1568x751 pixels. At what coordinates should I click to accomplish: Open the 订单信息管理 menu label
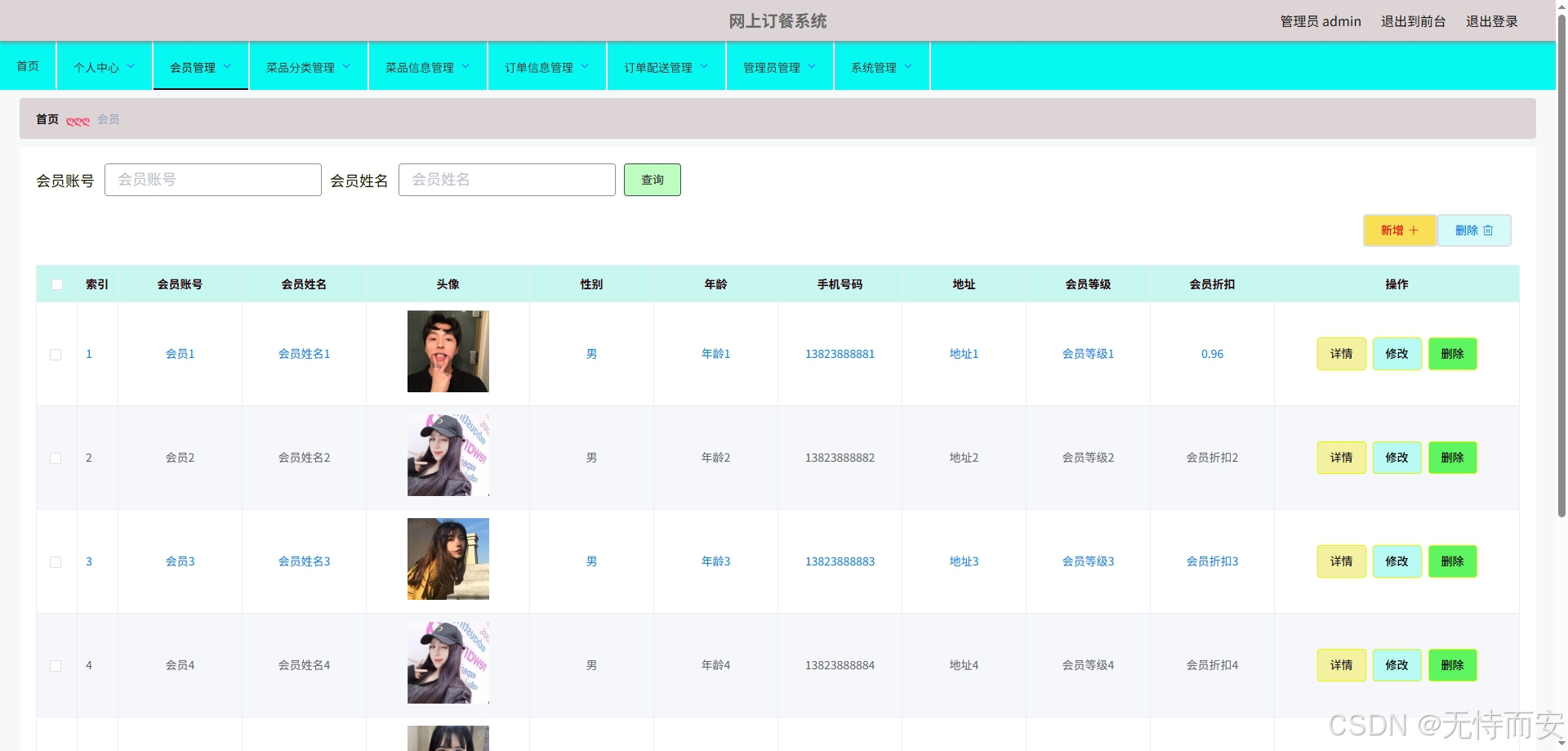pyautogui.click(x=539, y=68)
